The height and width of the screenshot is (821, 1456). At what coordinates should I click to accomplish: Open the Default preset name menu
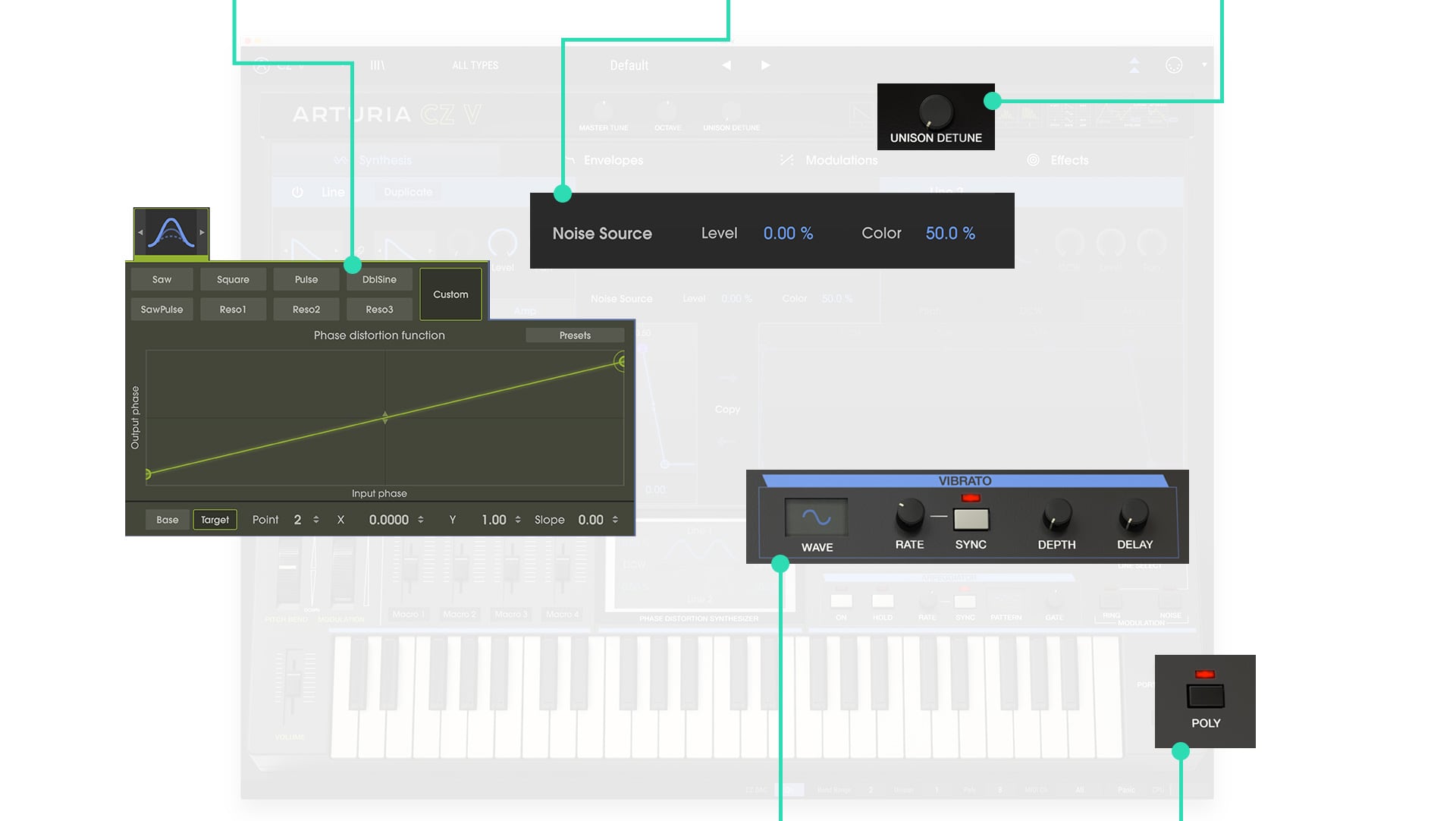pyautogui.click(x=629, y=65)
